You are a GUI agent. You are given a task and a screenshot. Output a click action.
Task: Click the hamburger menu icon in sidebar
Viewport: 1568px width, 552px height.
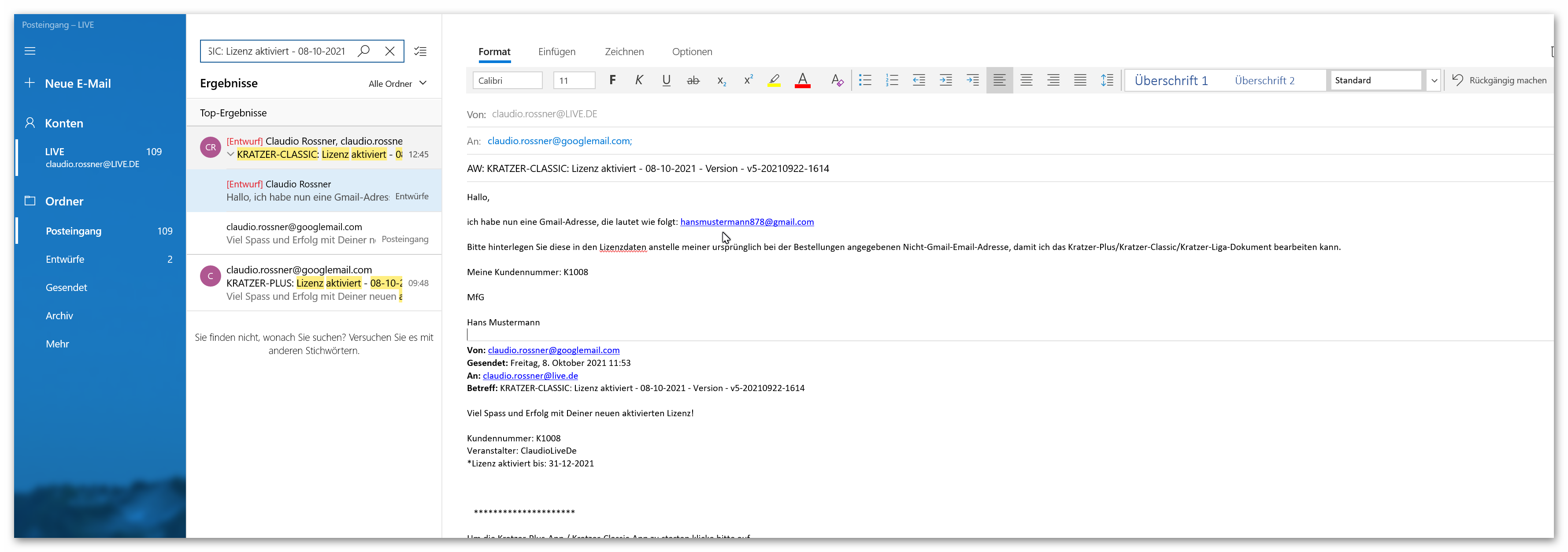pyautogui.click(x=30, y=51)
